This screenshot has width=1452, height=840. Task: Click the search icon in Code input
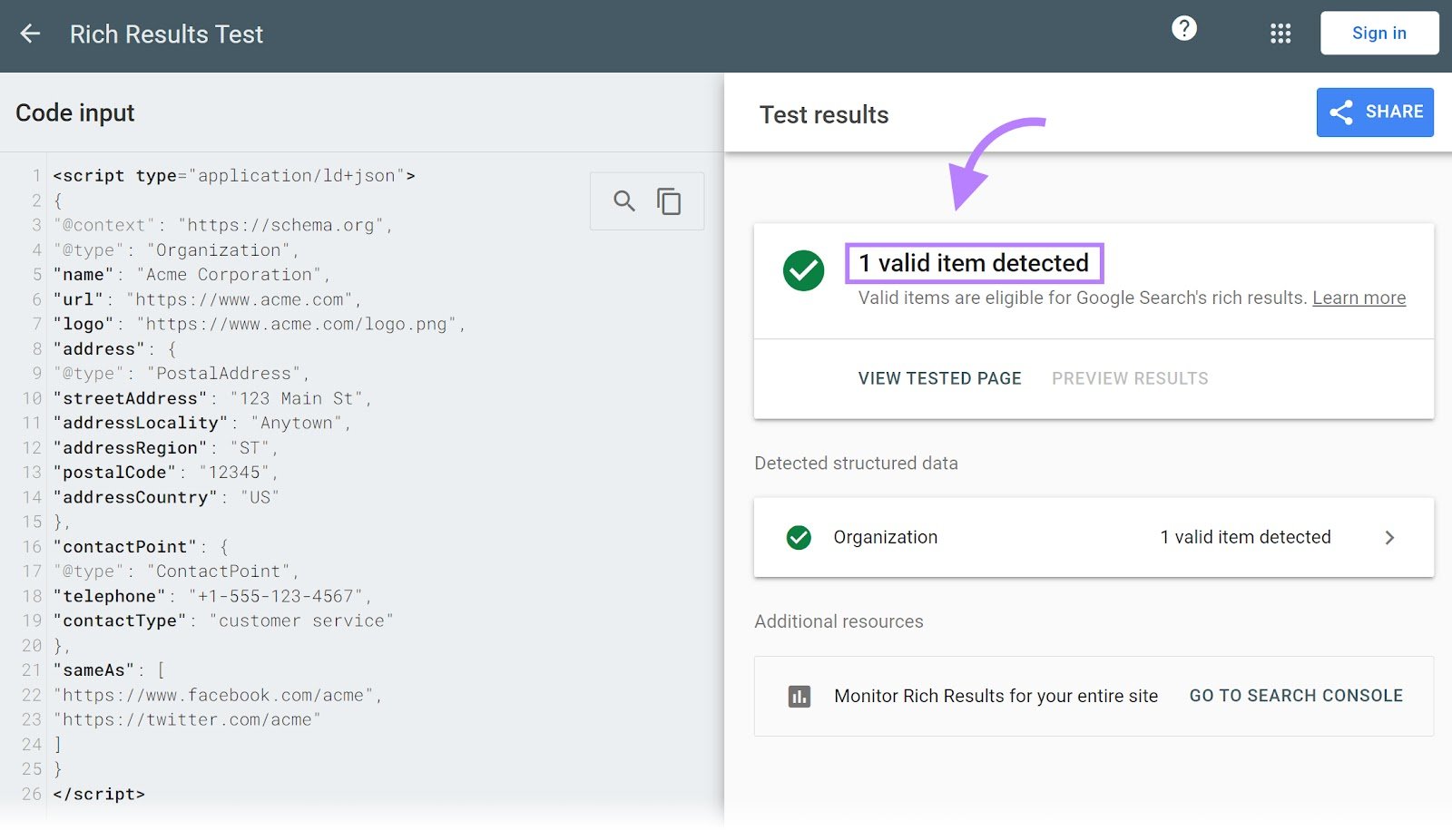[623, 200]
